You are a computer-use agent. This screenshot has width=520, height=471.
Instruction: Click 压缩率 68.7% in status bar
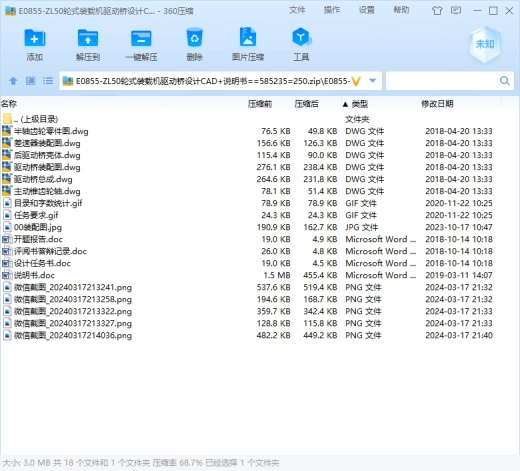(177, 463)
